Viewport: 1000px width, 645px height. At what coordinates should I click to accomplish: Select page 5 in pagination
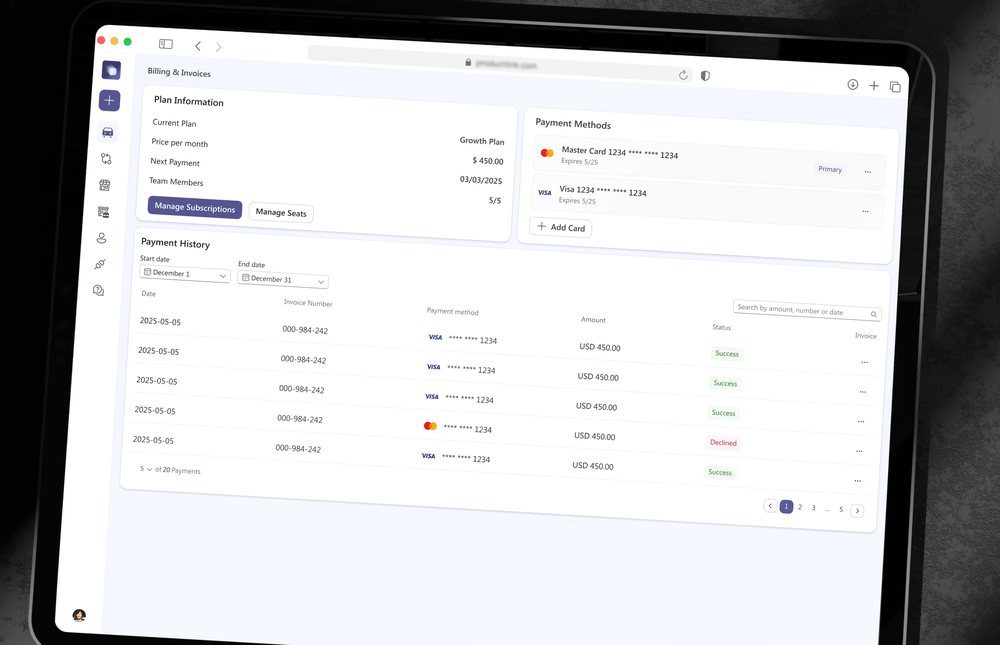(x=841, y=509)
